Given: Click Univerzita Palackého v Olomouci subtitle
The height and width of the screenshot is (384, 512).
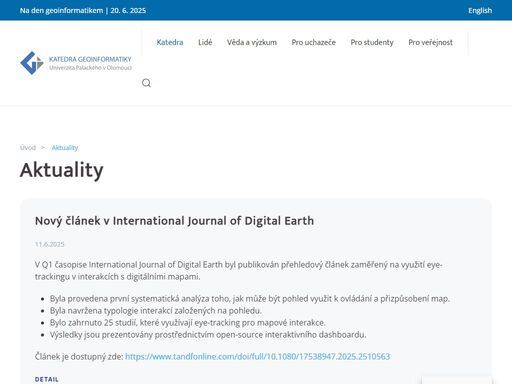Looking at the screenshot, I should point(90,68).
